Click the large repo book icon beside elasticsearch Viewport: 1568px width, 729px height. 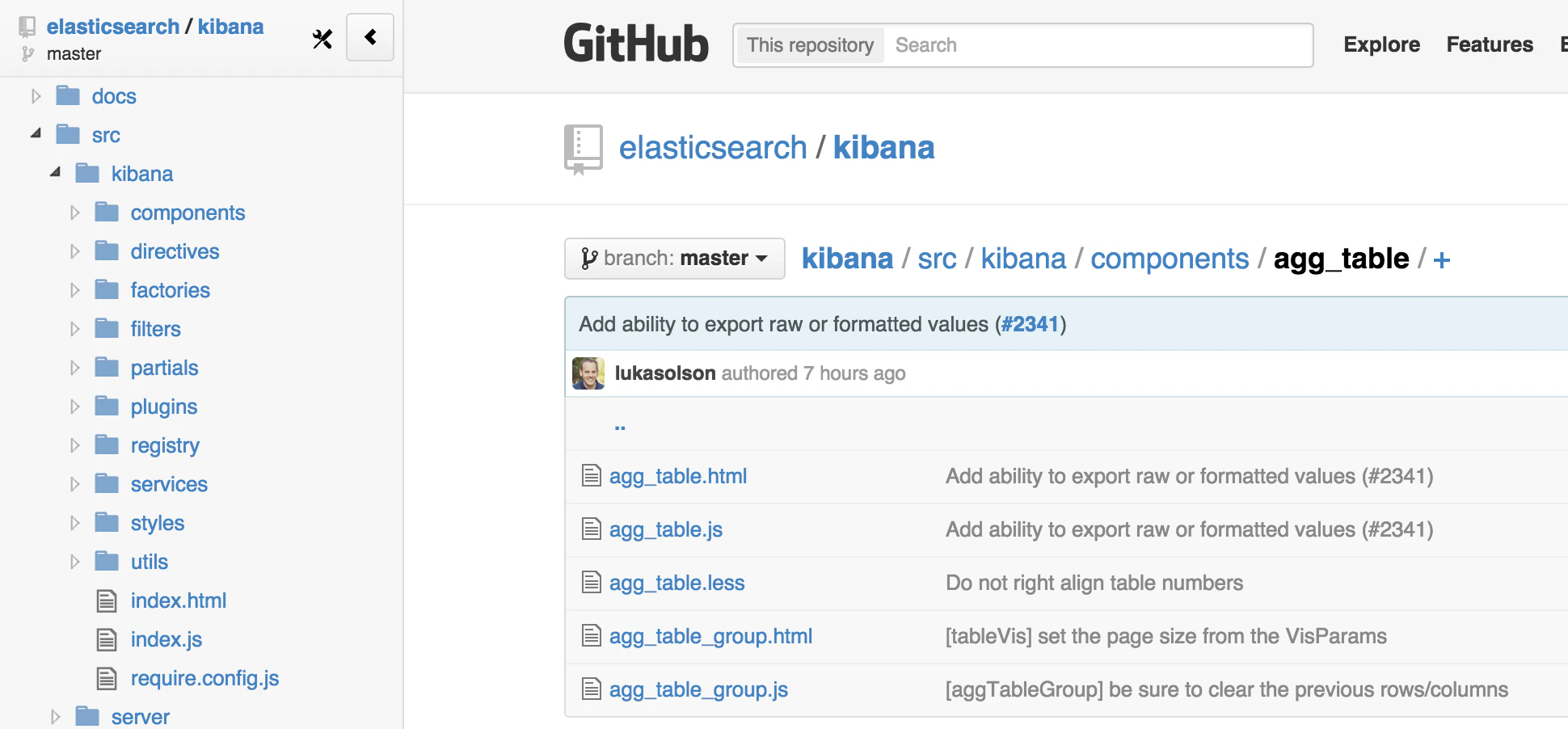584,150
